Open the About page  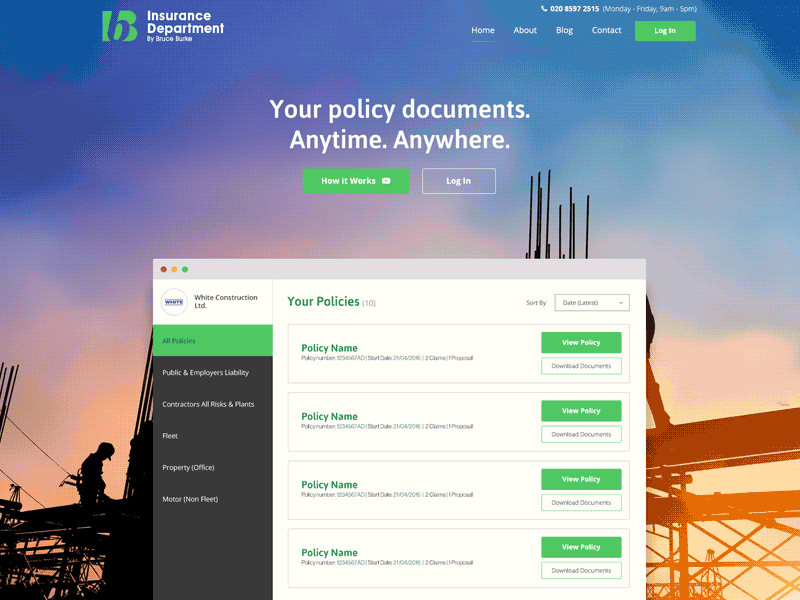525,30
